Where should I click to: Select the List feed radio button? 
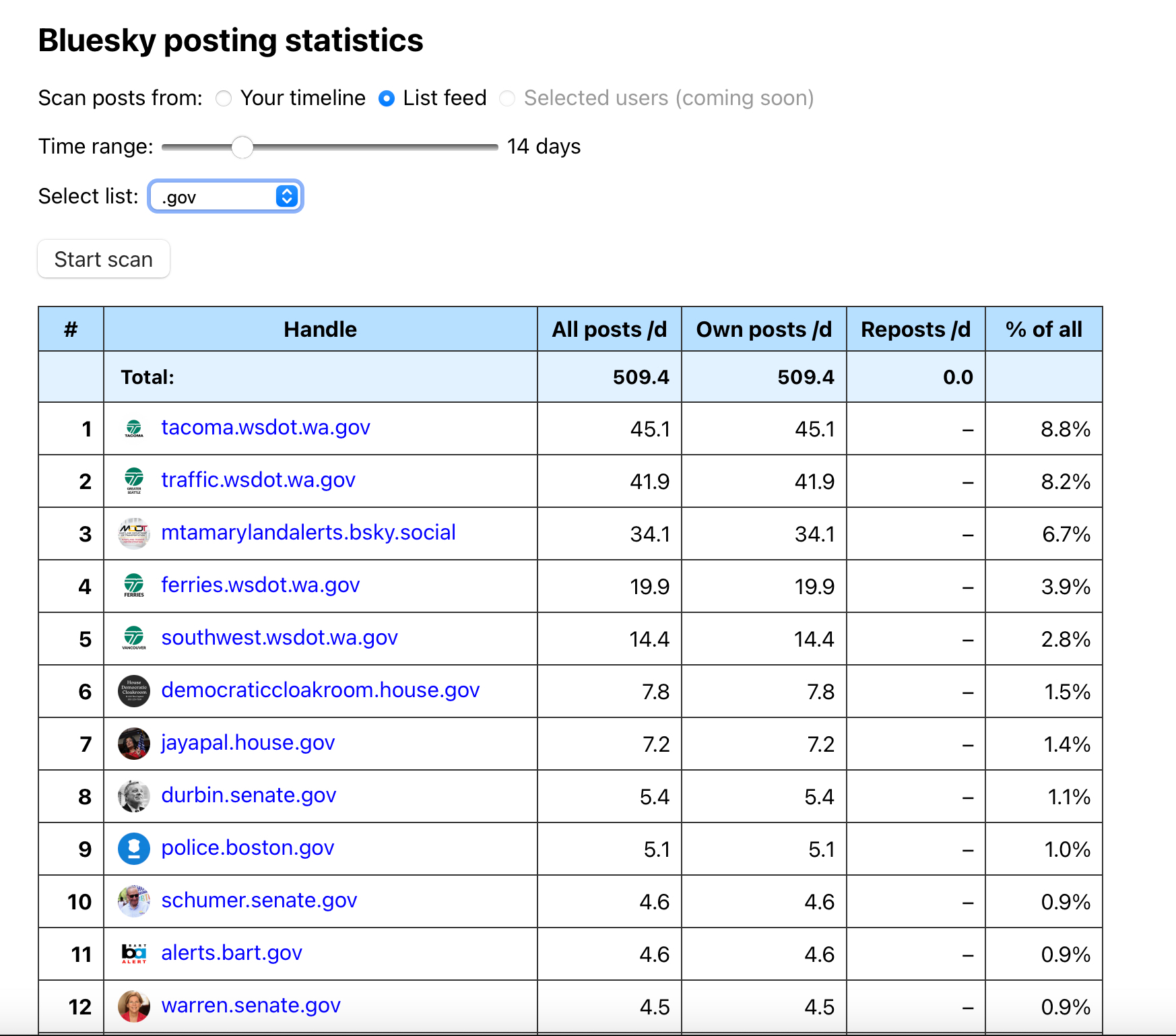387,99
